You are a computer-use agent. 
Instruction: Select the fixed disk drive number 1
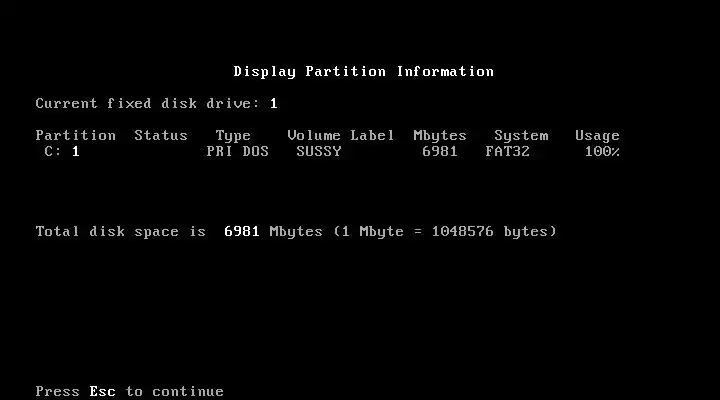274,103
